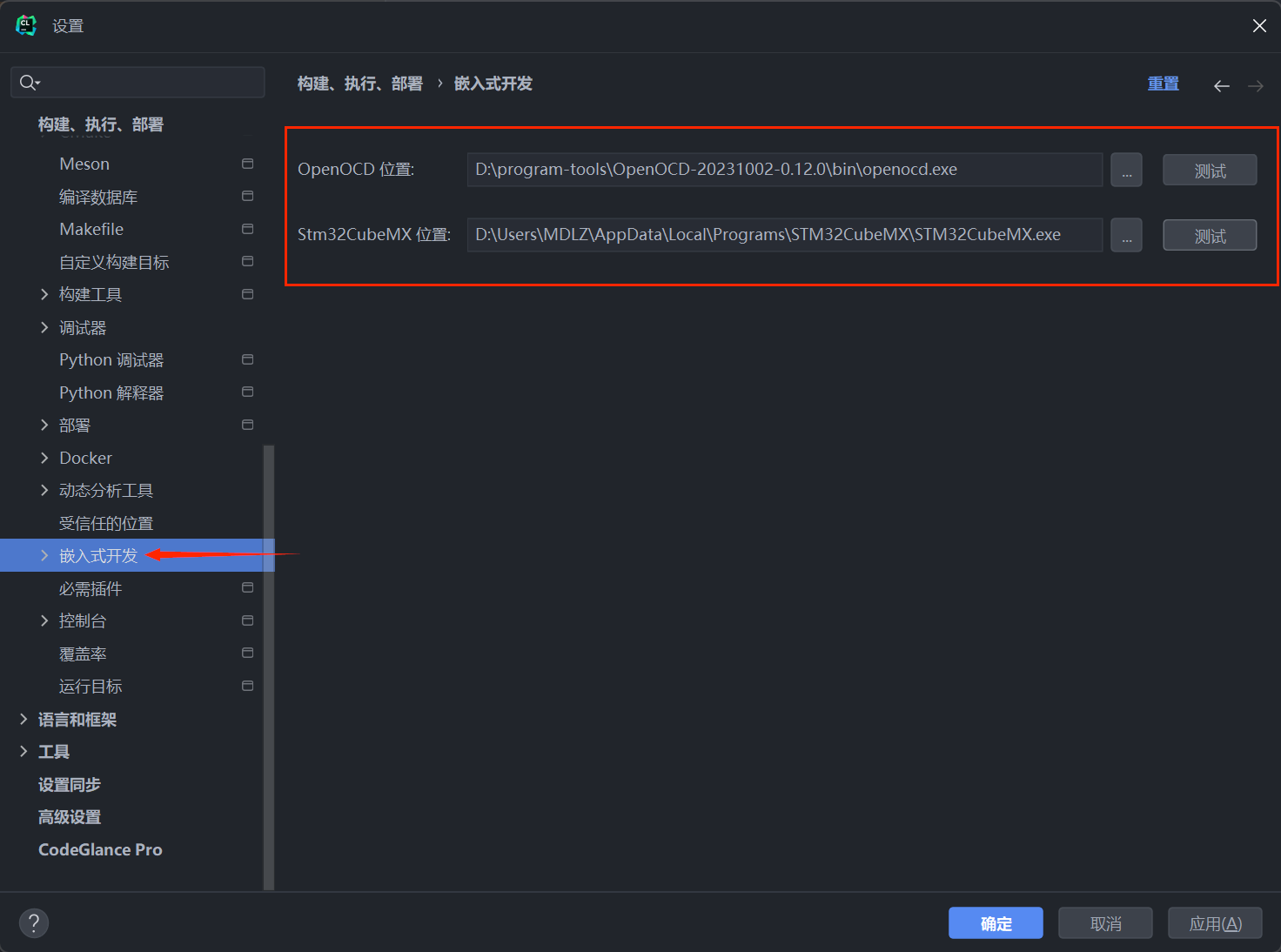Open the Python 解释器 settings page
This screenshot has width=1281, height=952.
pos(111,392)
